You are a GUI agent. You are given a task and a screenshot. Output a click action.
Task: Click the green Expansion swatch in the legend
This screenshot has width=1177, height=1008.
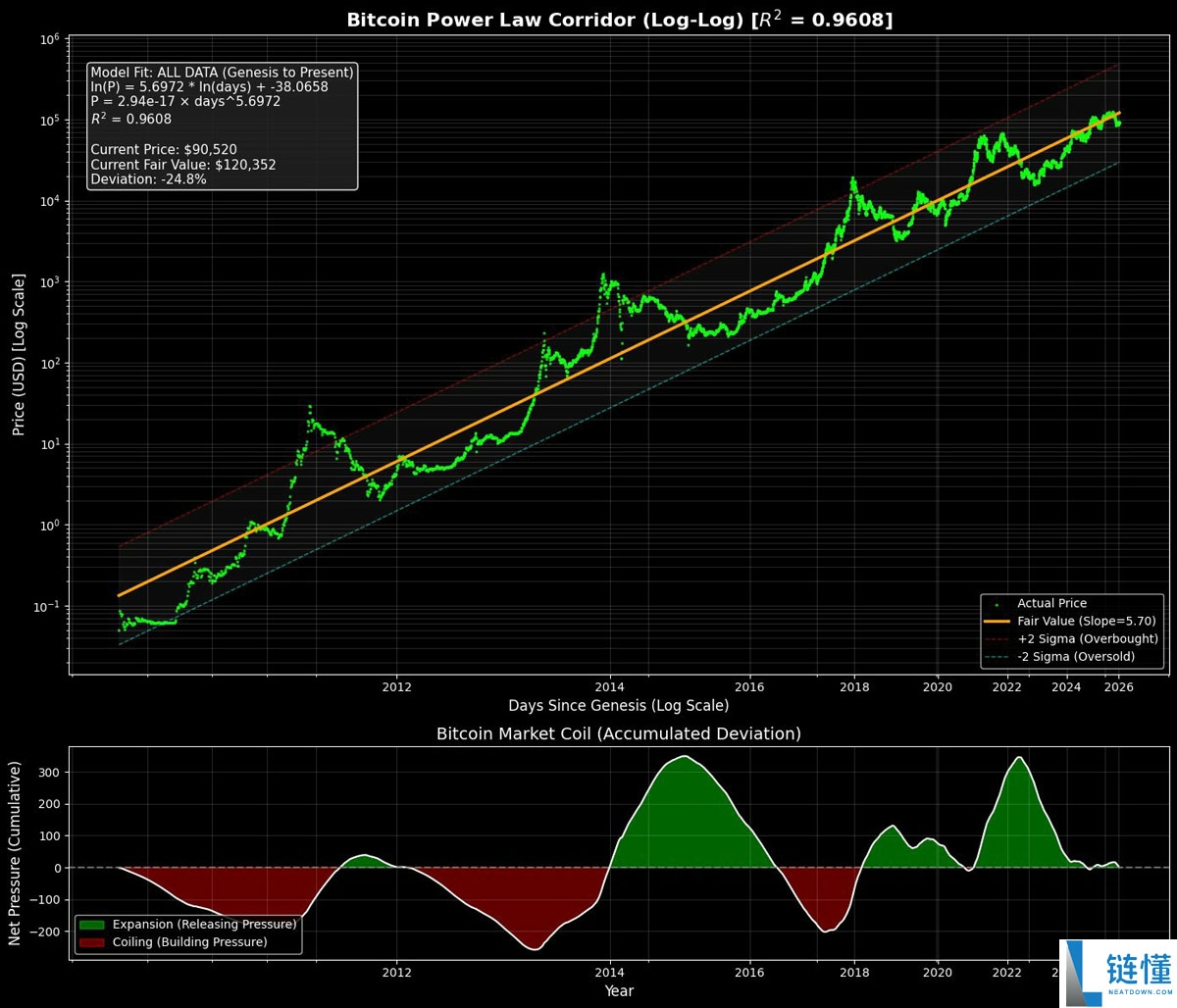[x=92, y=925]
